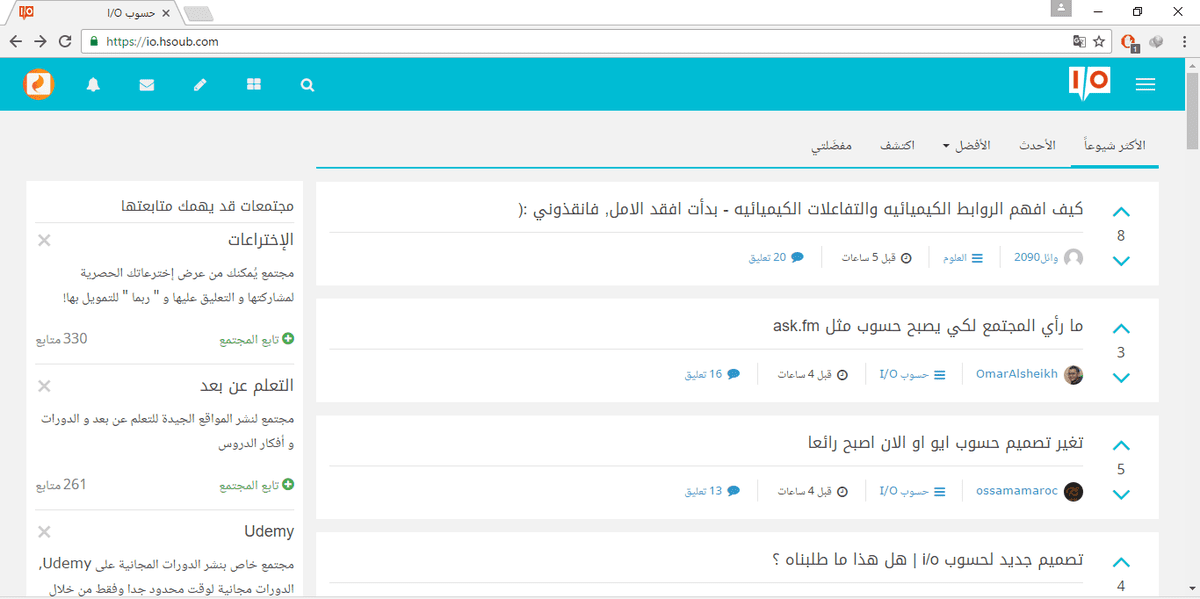This screenshot has height=599, width=1200.
Task: Click the translate page icon
Action: click(1078, 42)
